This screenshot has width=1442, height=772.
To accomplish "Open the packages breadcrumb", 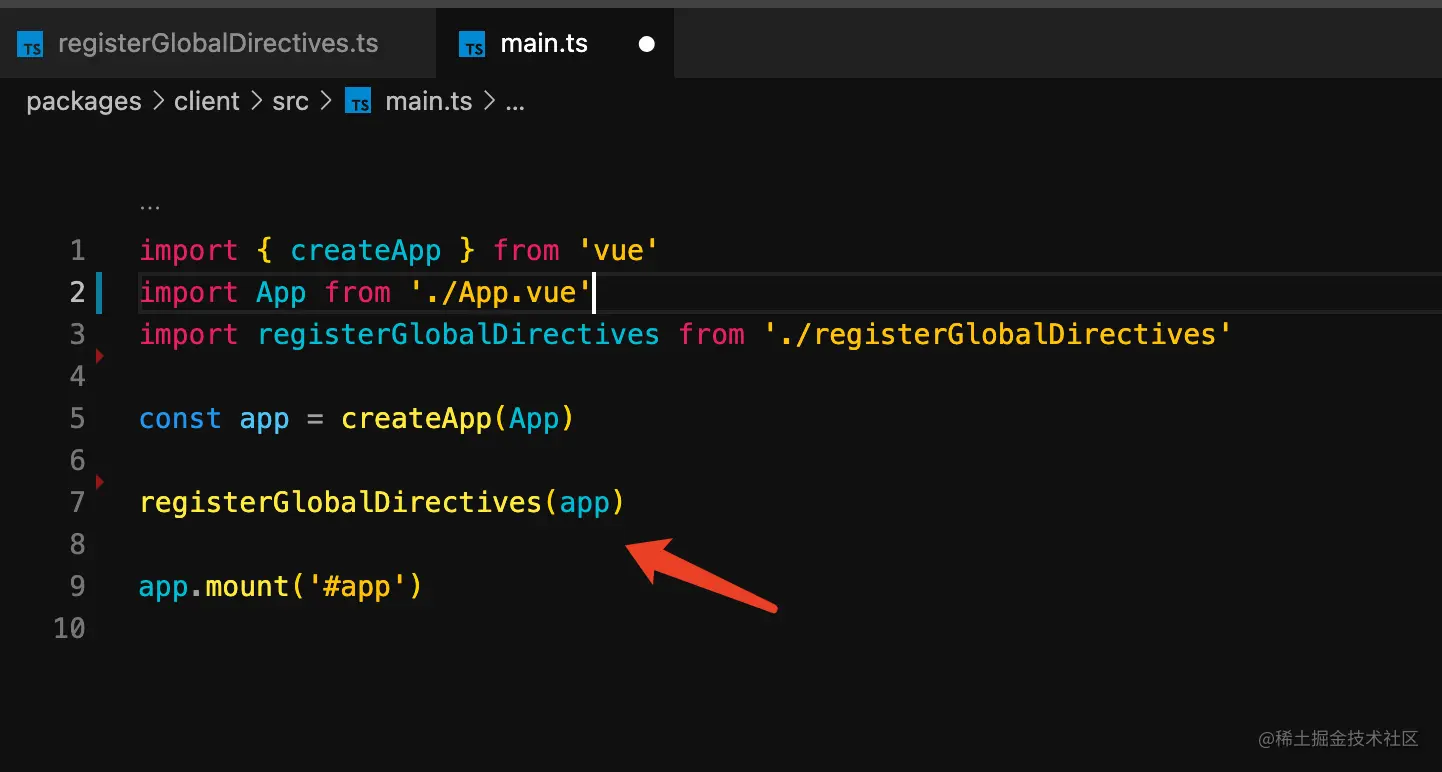I will 84,102.
